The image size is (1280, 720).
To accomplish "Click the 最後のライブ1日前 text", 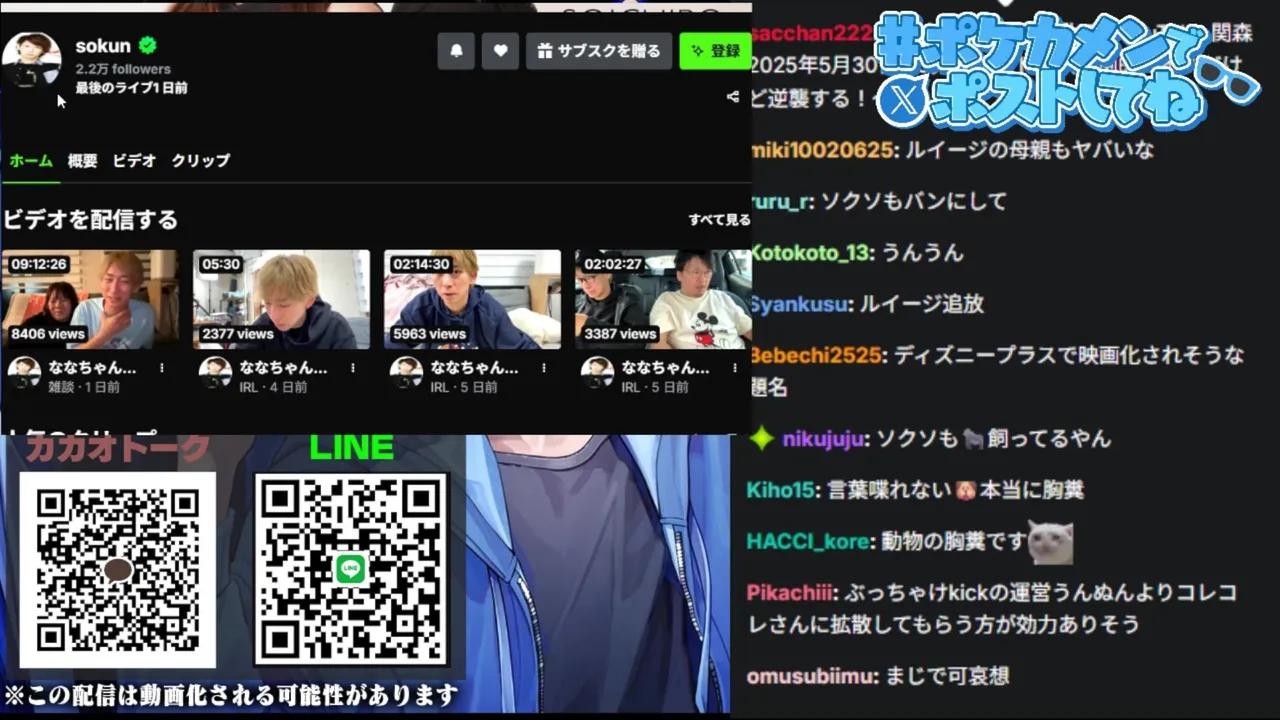I will pos(131,88).
